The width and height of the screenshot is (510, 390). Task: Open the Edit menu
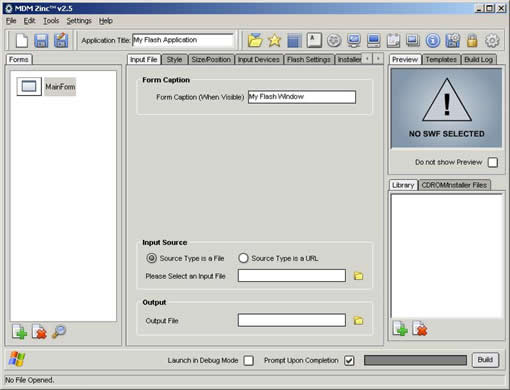(x=29, y=21)
